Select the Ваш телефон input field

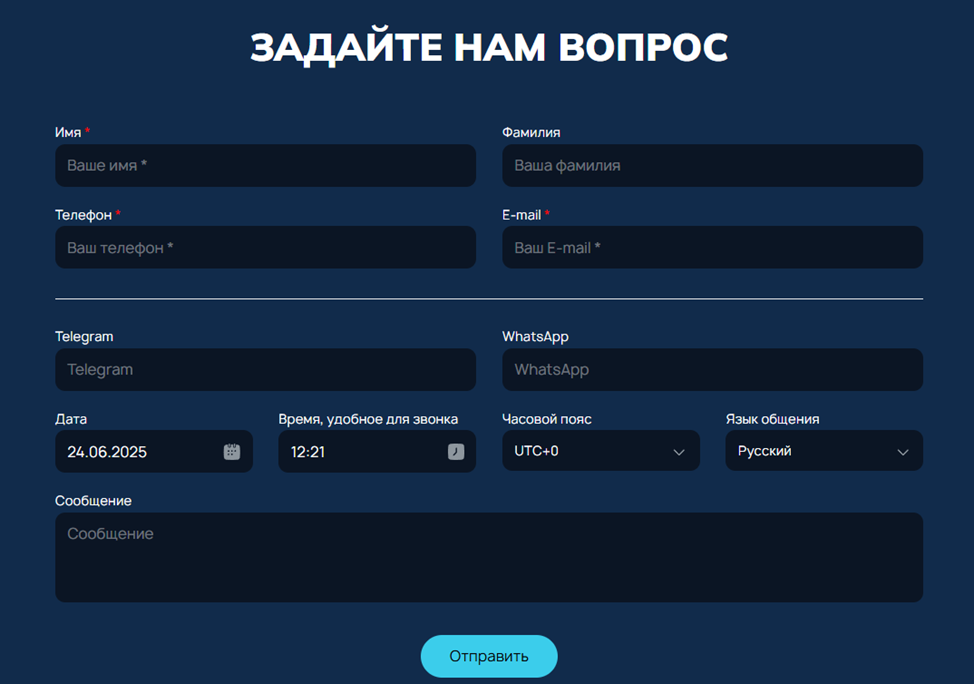pos(264,247)
